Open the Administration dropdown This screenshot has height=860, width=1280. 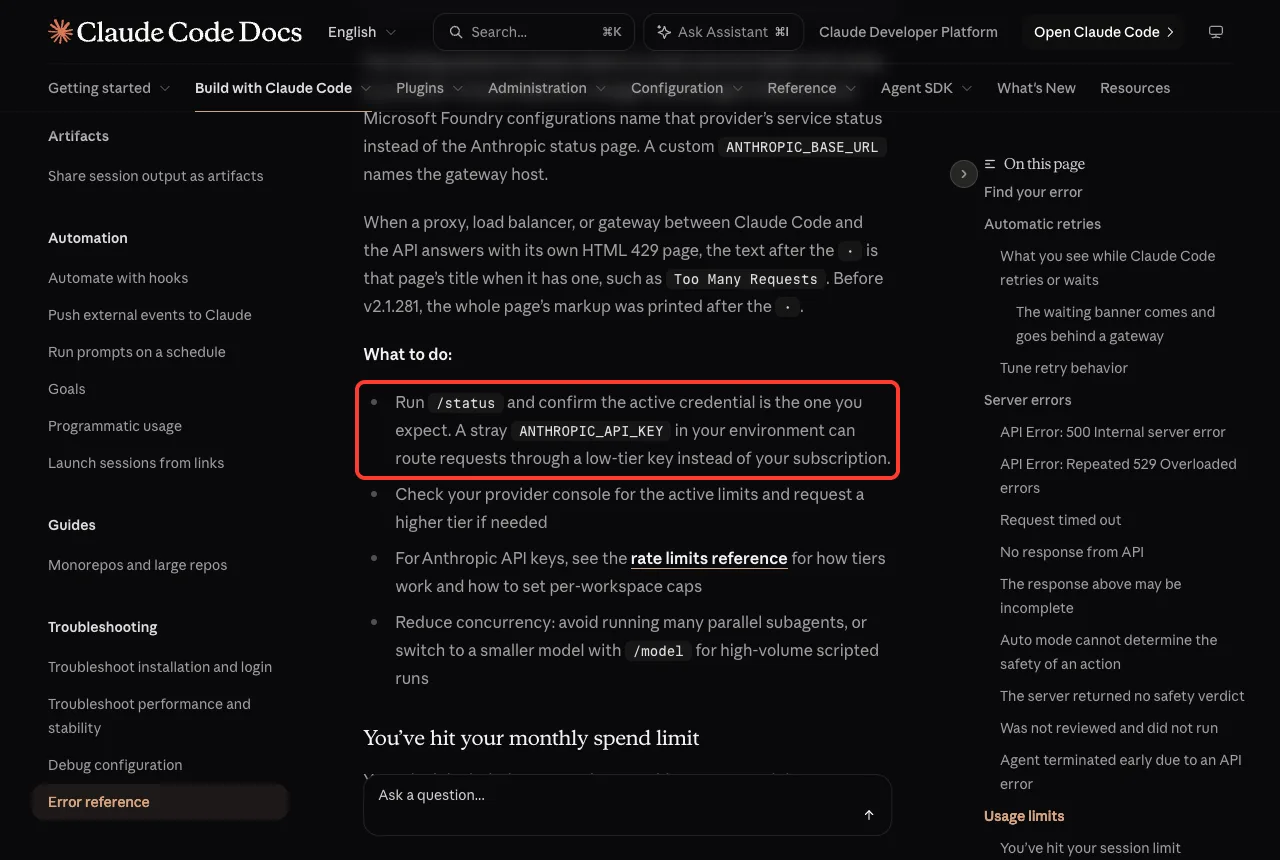coord(547,88)
